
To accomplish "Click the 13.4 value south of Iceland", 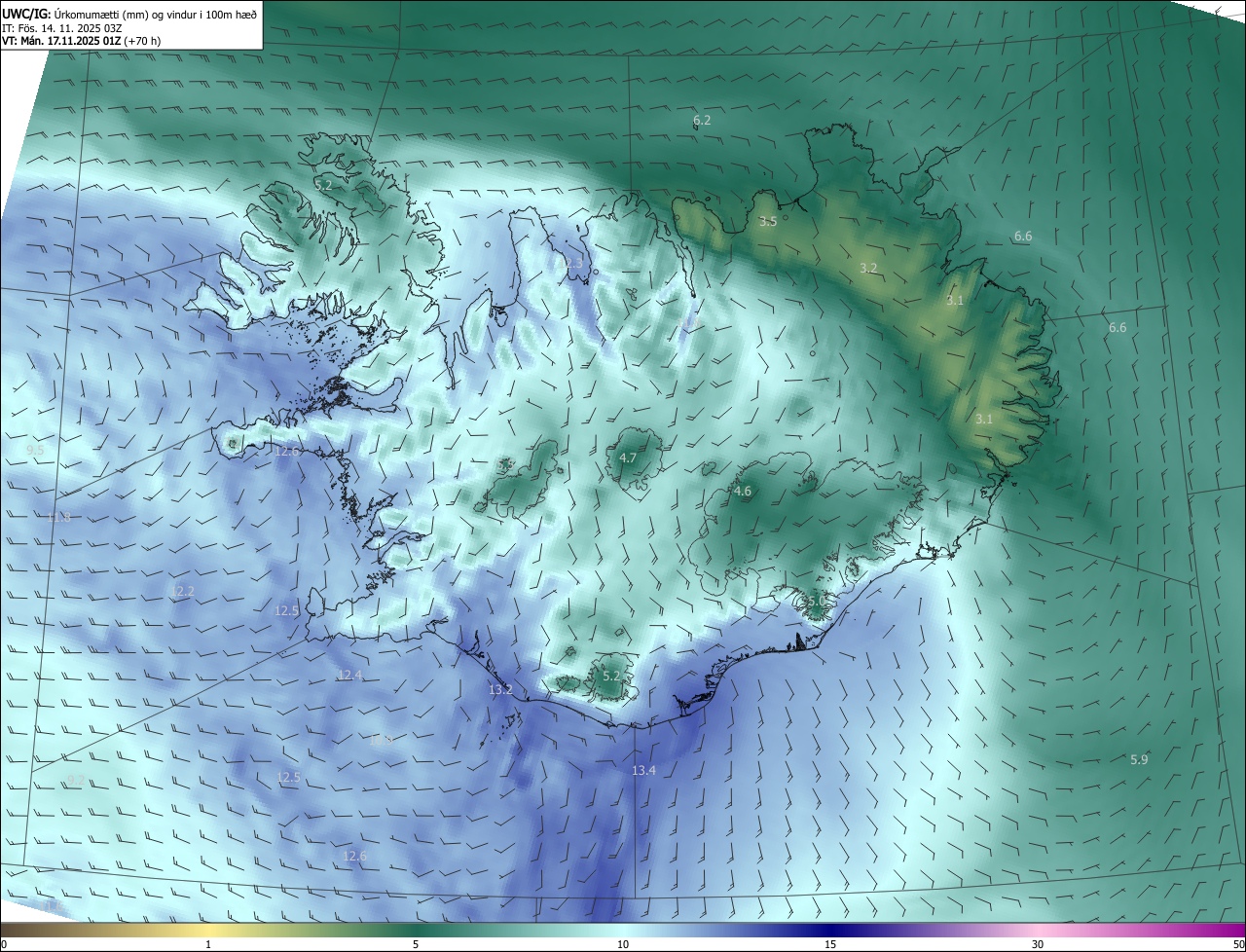I will pos(643,771).
